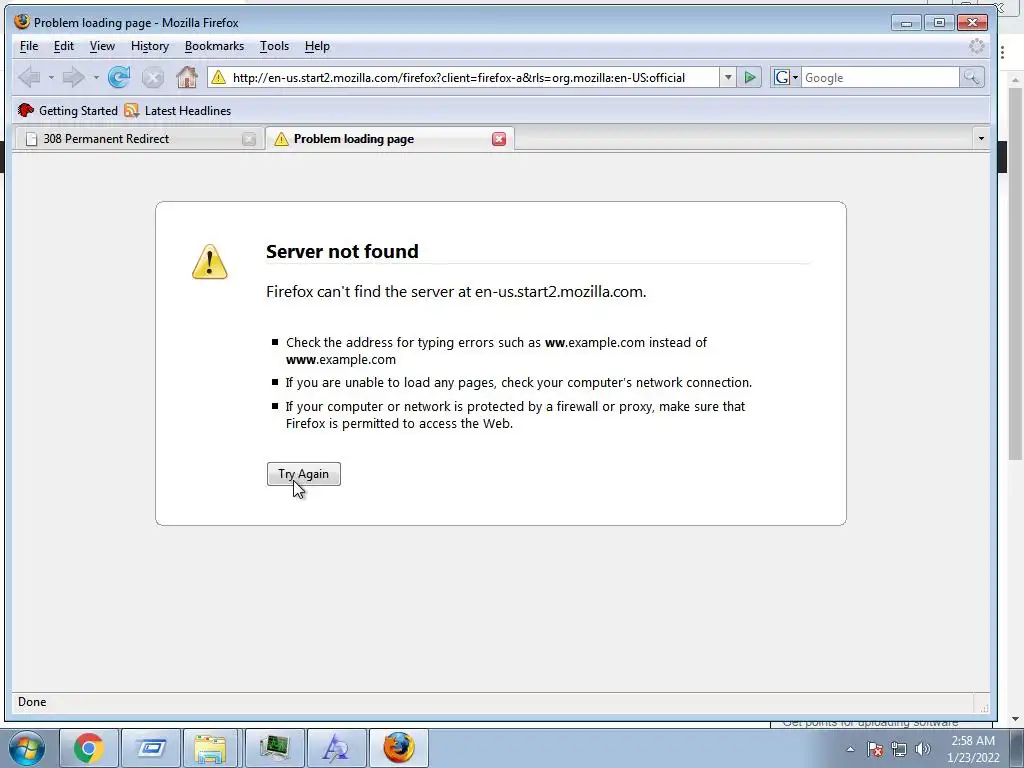This screenshot has width=1024, height=768.
Task: Click the background window's three-dot menu icon
Action: coord(1002,52)
